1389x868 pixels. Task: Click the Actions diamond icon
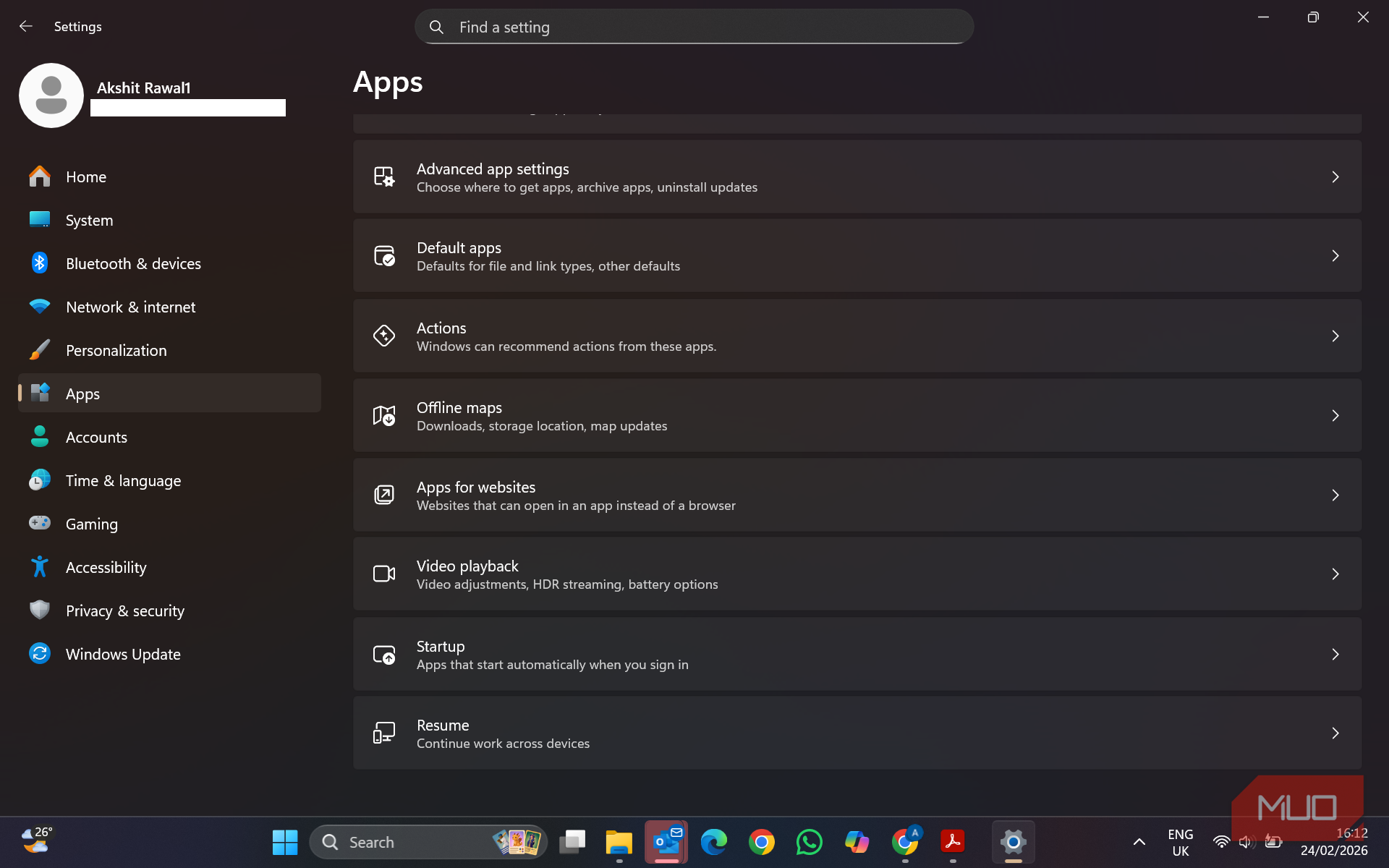(x=383, y=336)
